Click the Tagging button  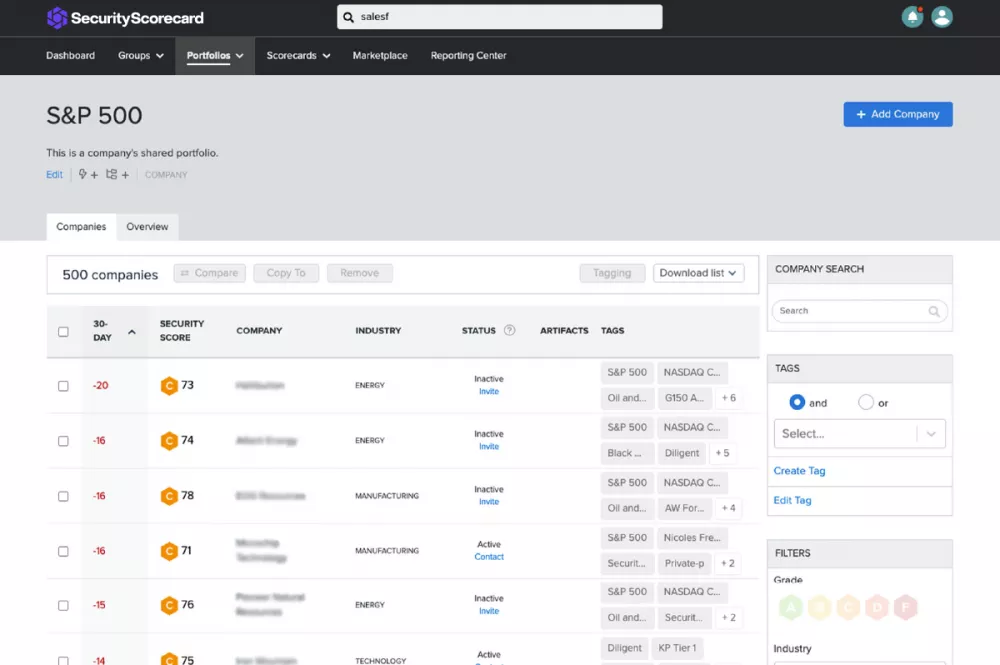(612, 273)
